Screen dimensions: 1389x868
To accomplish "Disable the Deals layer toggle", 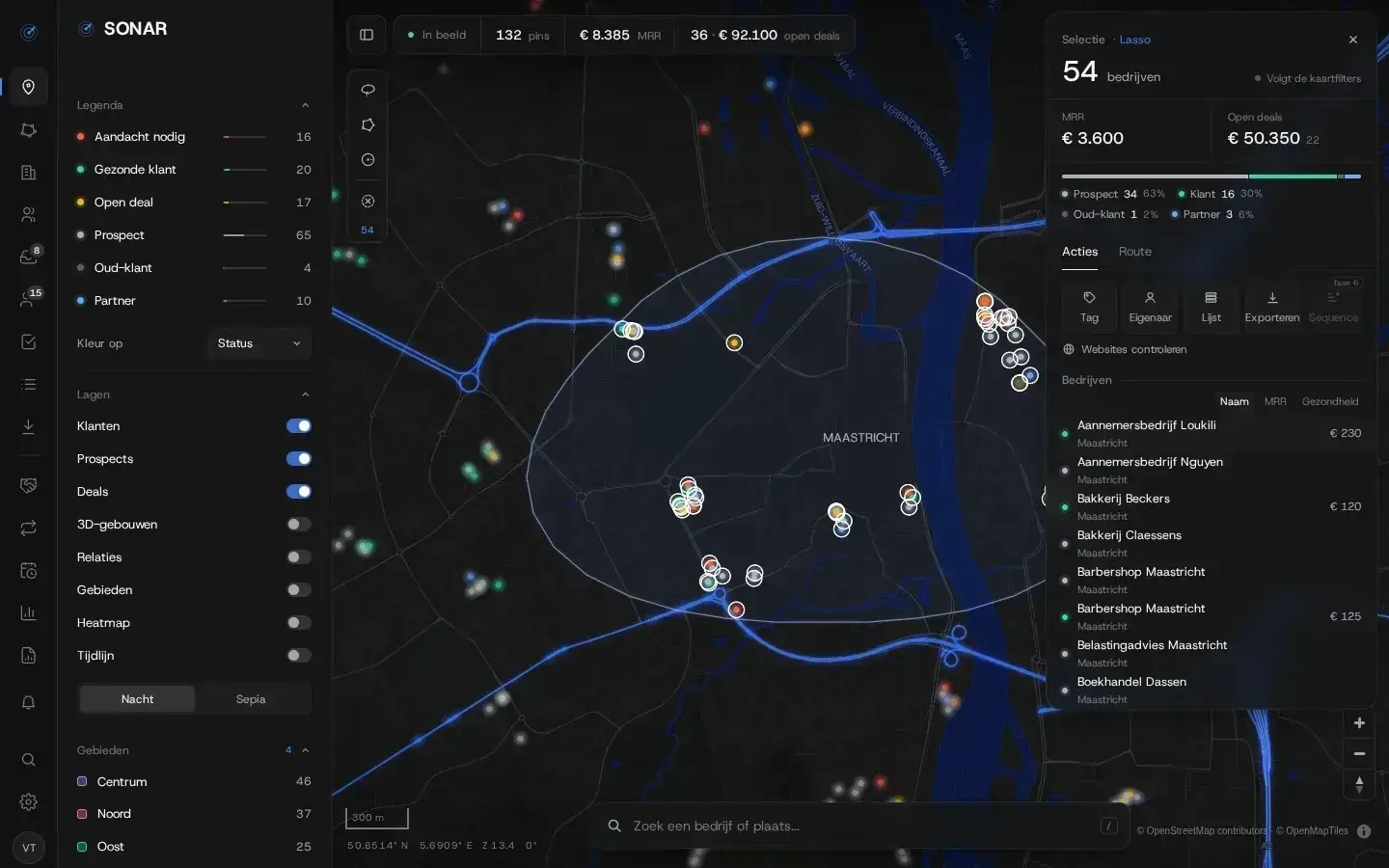I will [299, 492].
